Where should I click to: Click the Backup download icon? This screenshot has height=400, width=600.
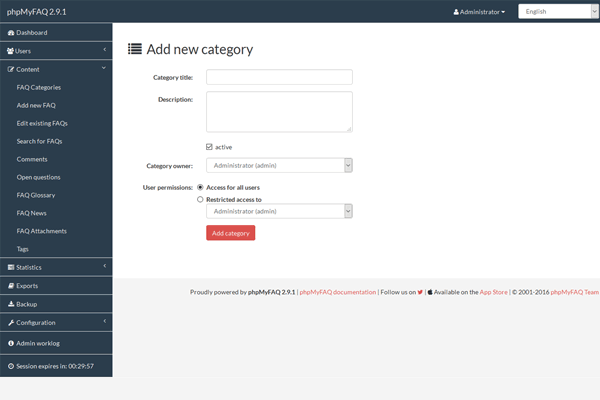[11, 304]
